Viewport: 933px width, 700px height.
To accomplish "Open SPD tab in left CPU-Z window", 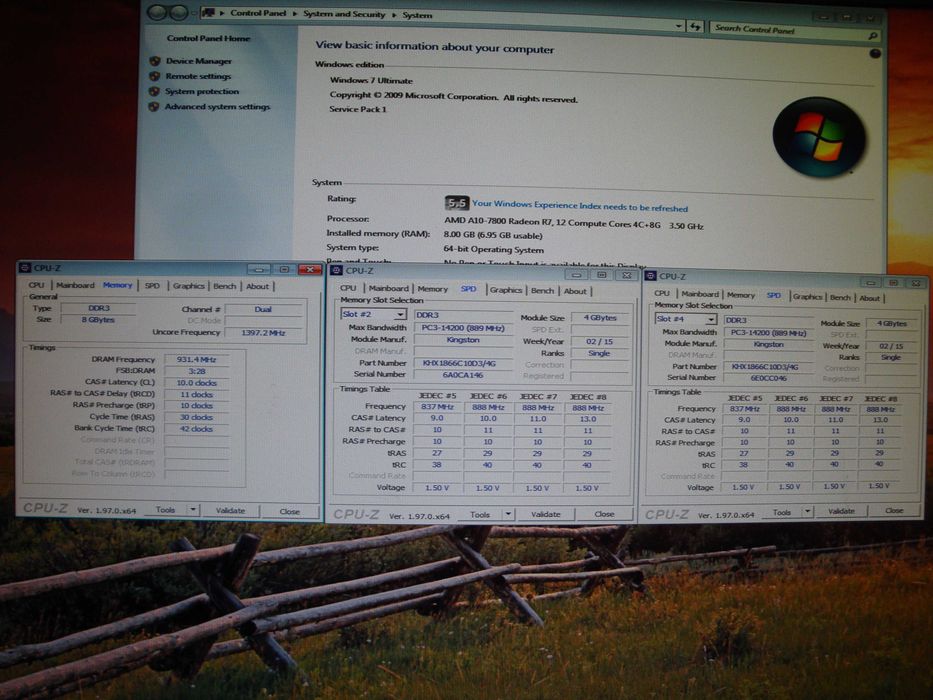I will pos(152,286).
